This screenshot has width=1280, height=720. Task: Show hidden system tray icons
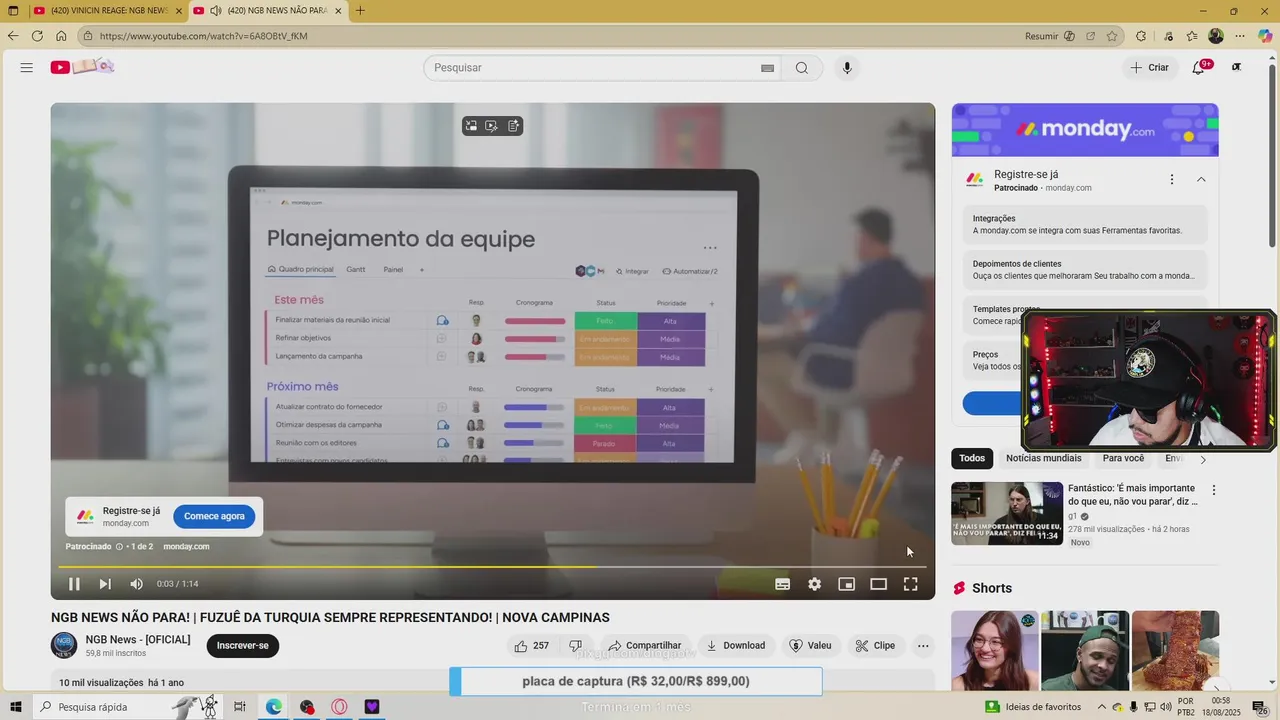tap(1102, 707)
